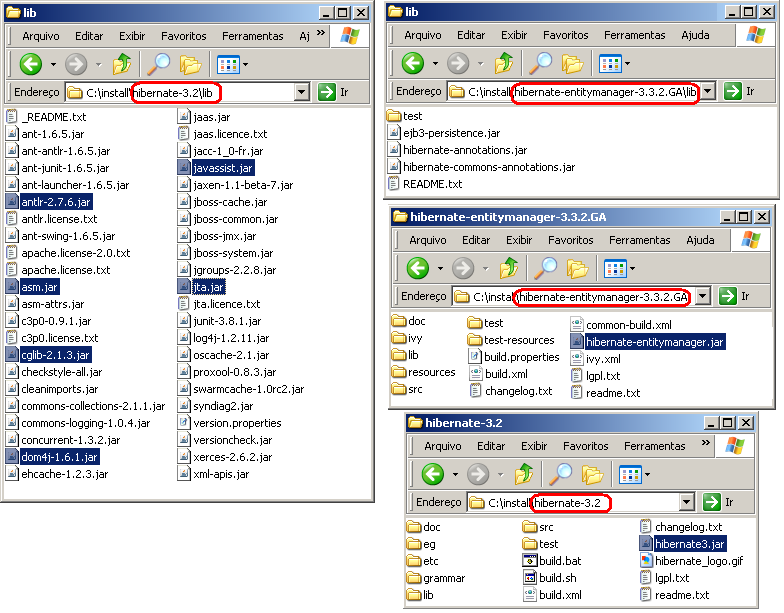
Task: Select dom4j-1.6.1.jar file
Action: click(52, 456)
